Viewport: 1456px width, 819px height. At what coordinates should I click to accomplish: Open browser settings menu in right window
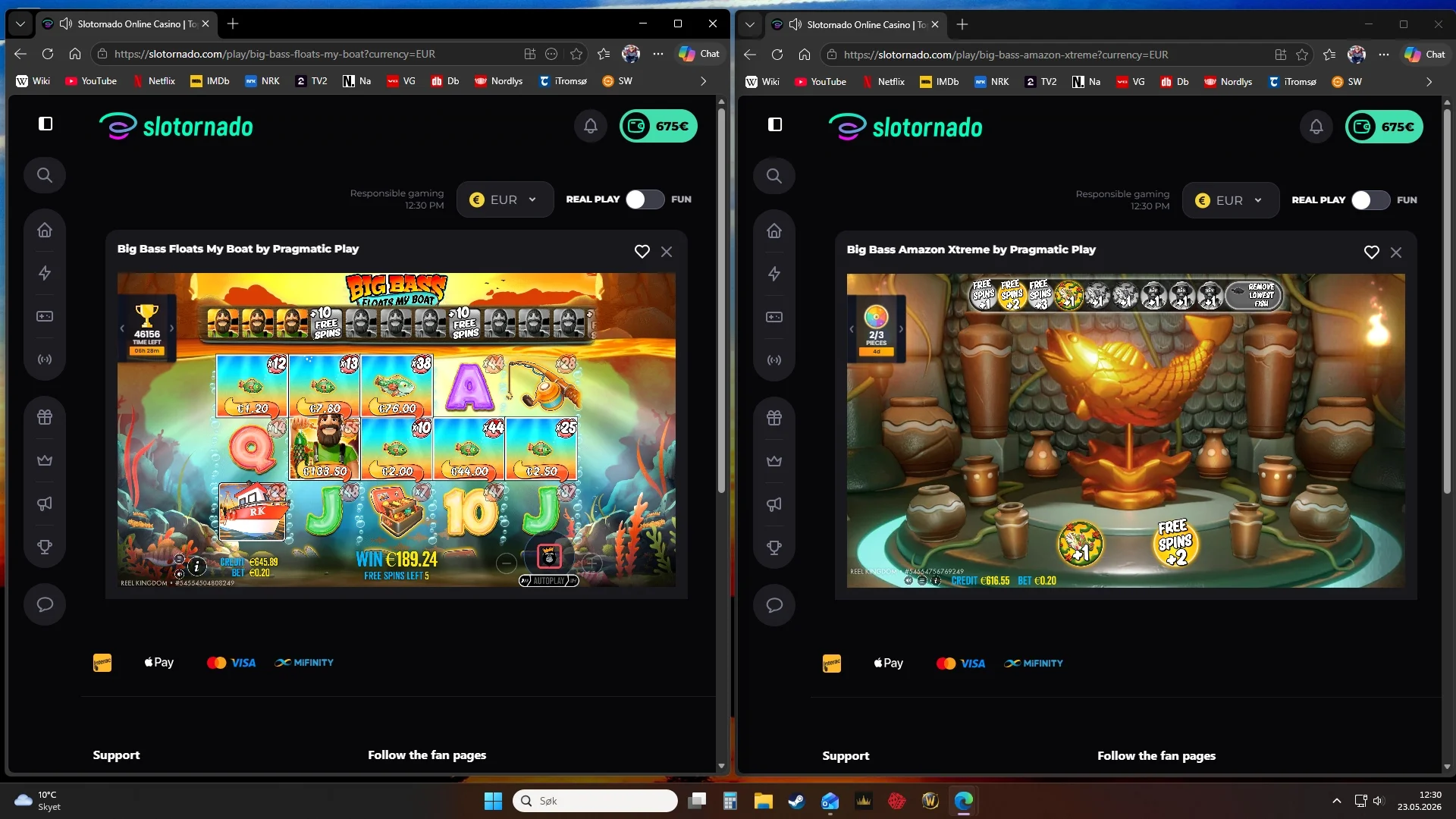1384,55
